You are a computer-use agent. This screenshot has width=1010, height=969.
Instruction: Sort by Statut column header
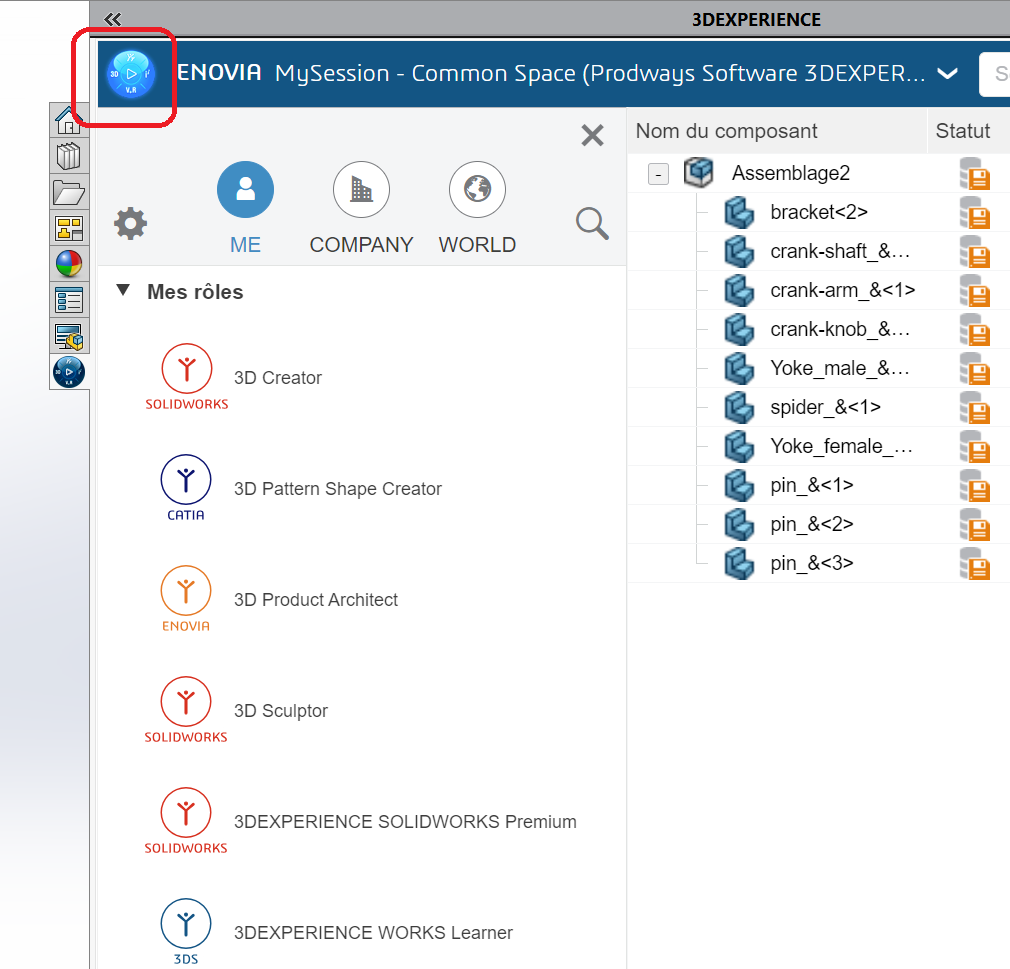(x=962, y=131)
